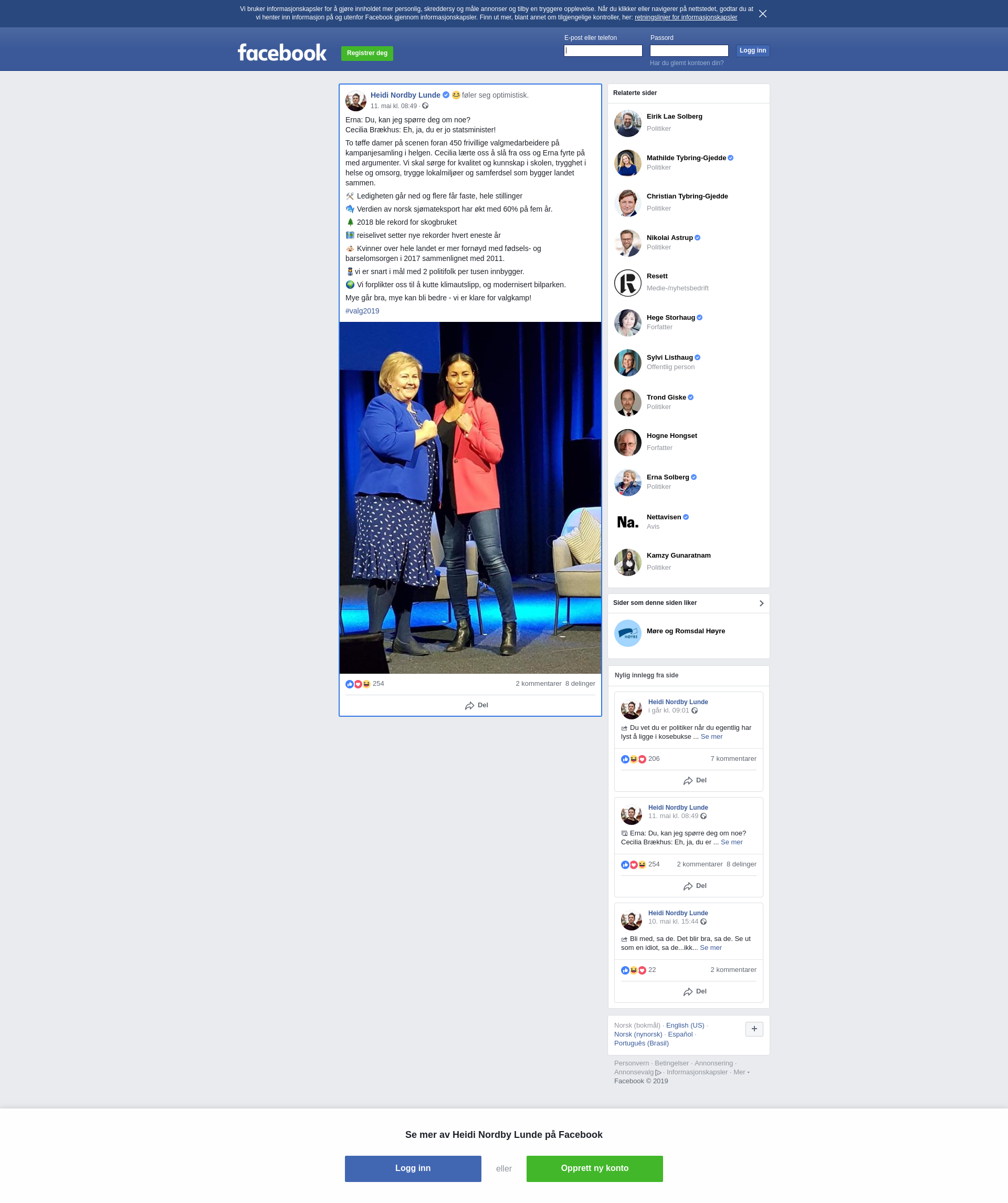Open Erna Solberg page name link
Image resolution: width=1008 pixels, height=1203 pixels.
tap(668, 477)
